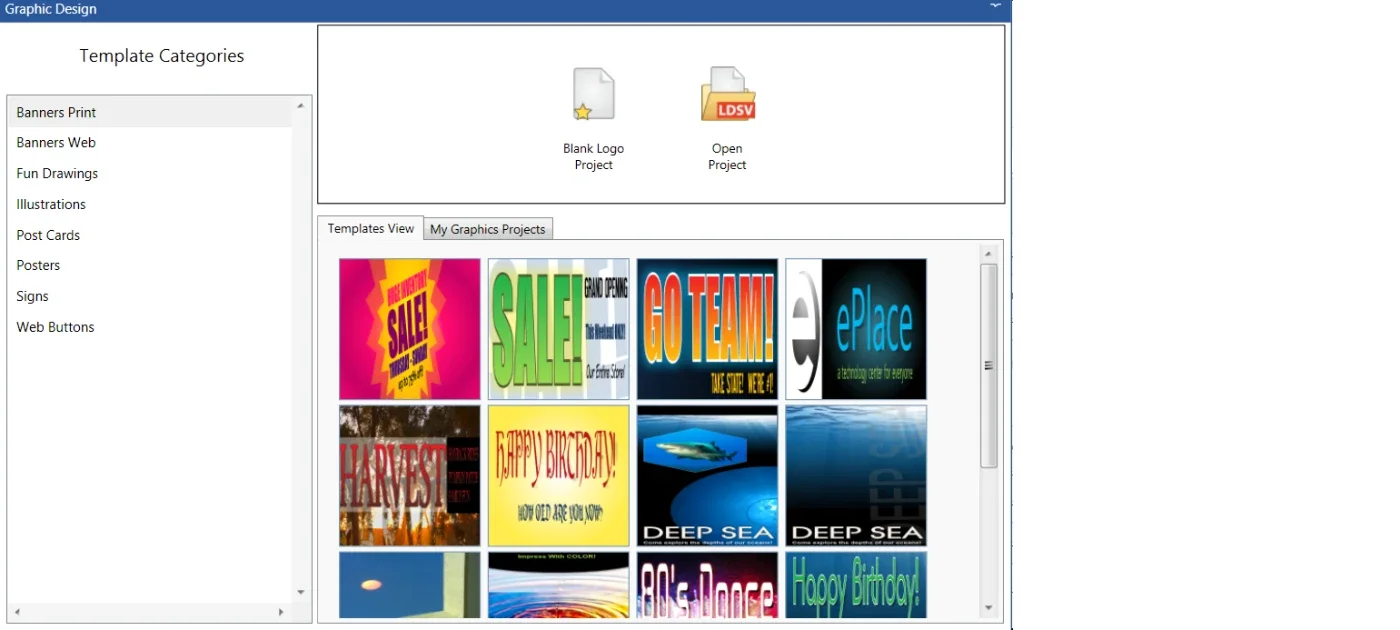Select the Banners Print category
The width and height of the screenshot is (1400, 630).
pyautogui.click(x=150, y=112)
